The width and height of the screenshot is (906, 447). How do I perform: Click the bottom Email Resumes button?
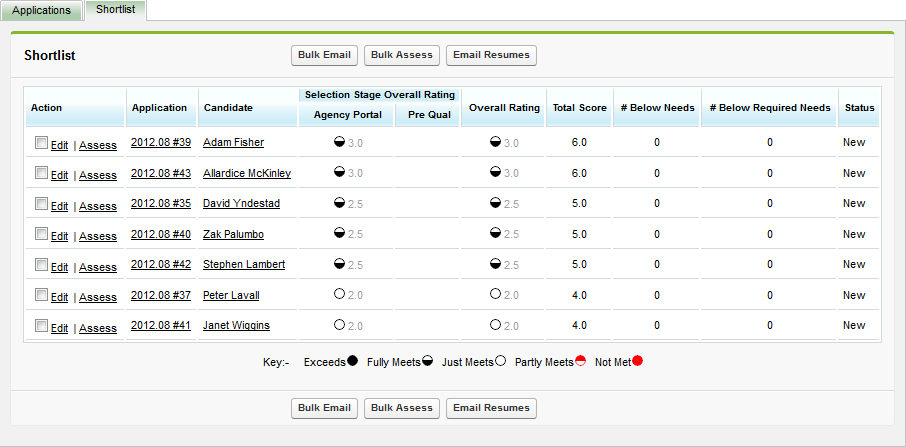click(x=491, y=408)
